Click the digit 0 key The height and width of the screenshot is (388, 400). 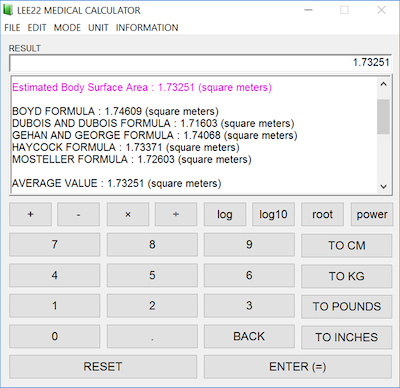[55, 336]
